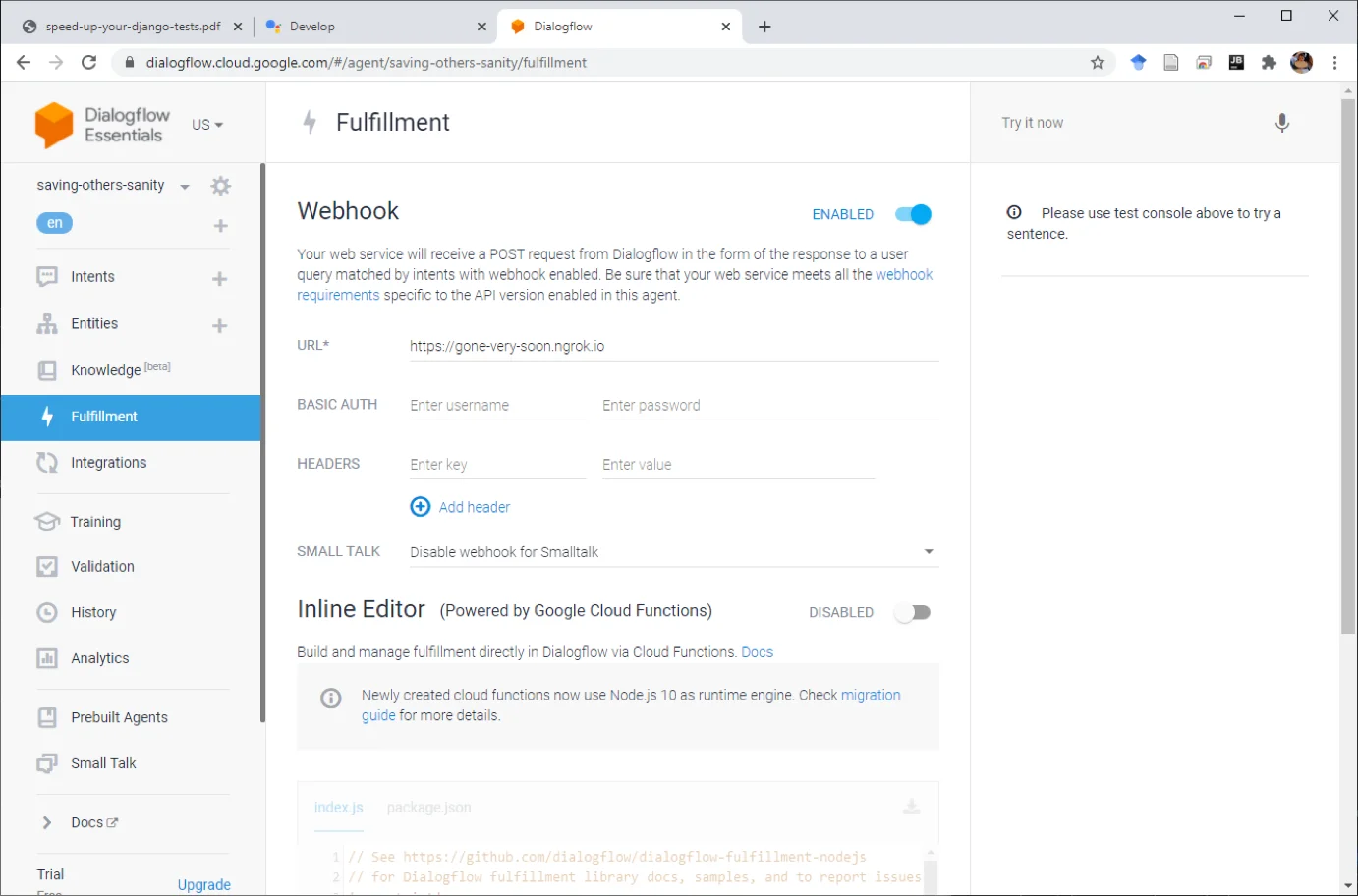Click the Enter username field
1358x896 pixels.
497,406
